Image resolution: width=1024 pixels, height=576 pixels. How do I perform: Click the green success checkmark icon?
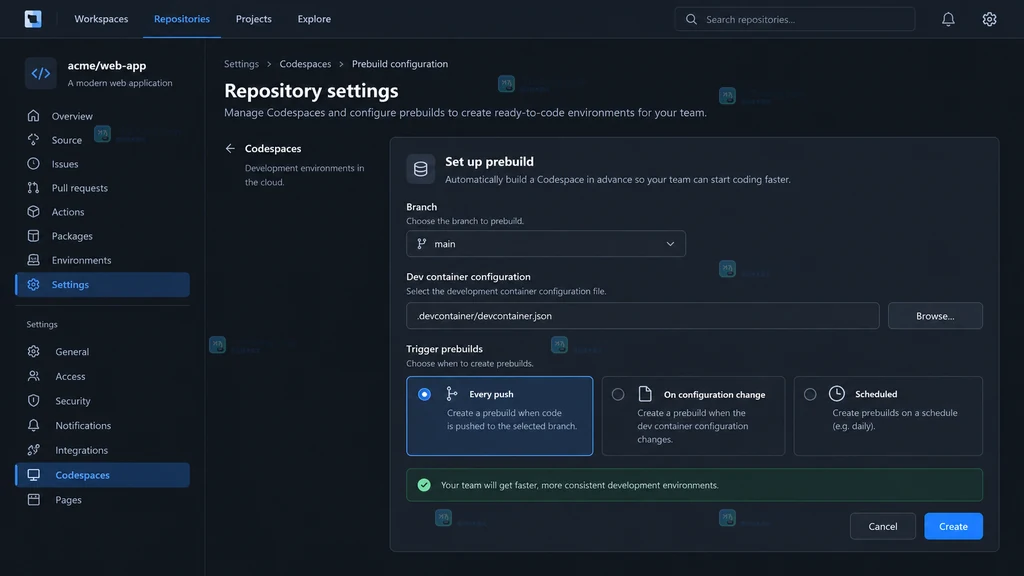click(x=424, y=485)
